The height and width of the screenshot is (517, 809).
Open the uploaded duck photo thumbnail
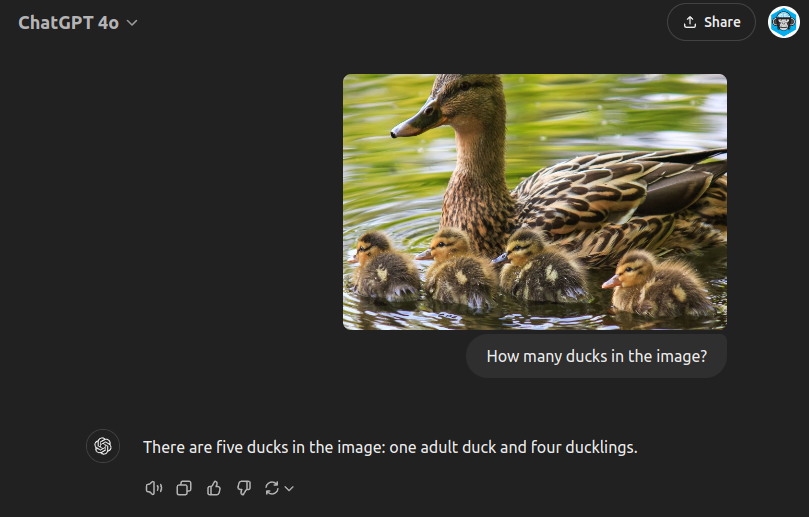[x=534, y=202]
